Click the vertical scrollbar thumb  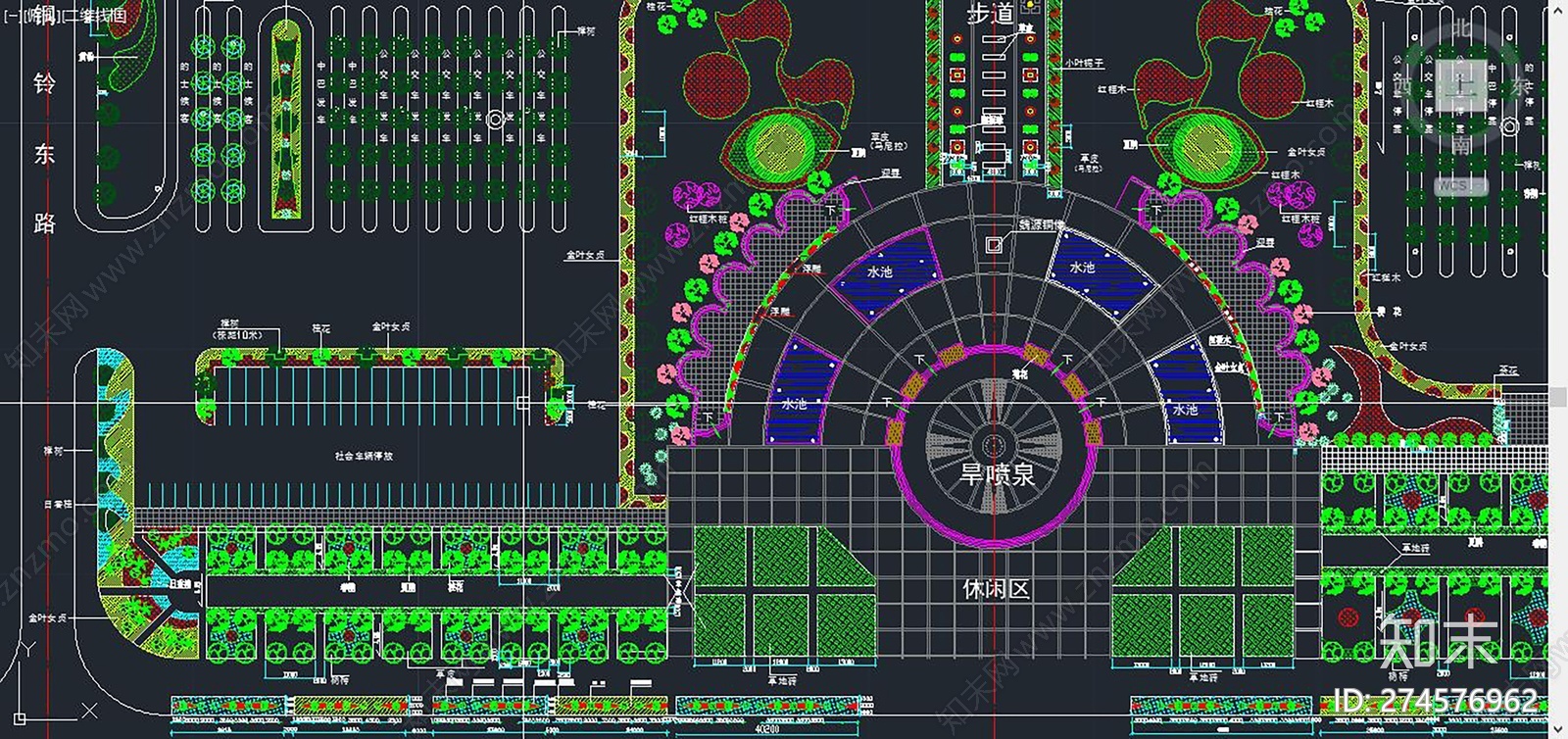click(1558, 397)
